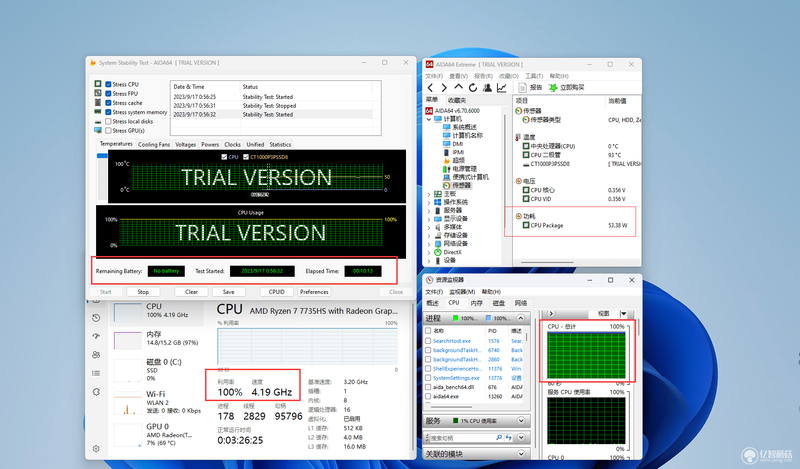Click the Forward arrow in AIDA64 Extreme toolbar
Viewport: 800px width, 469px height.
444,88
